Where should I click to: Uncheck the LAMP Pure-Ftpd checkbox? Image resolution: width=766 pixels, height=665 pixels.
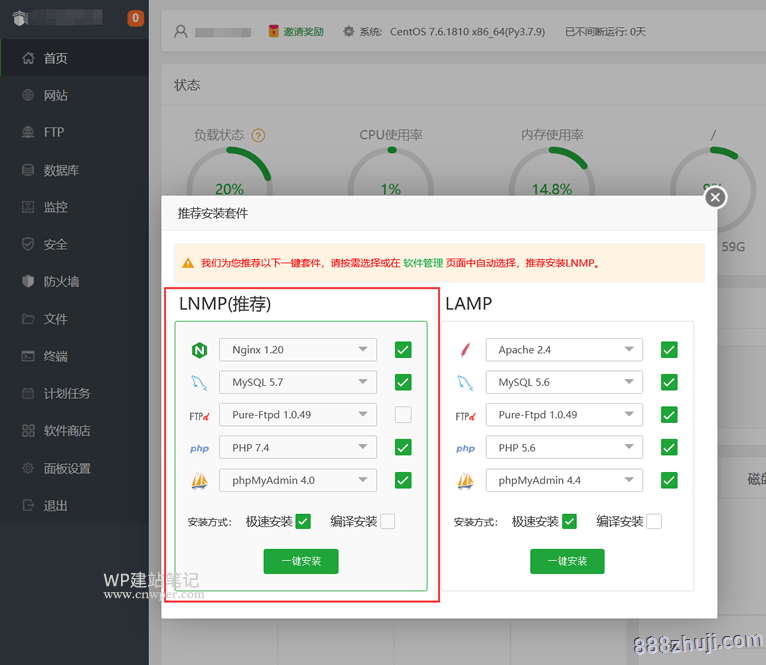pos(669,415)
